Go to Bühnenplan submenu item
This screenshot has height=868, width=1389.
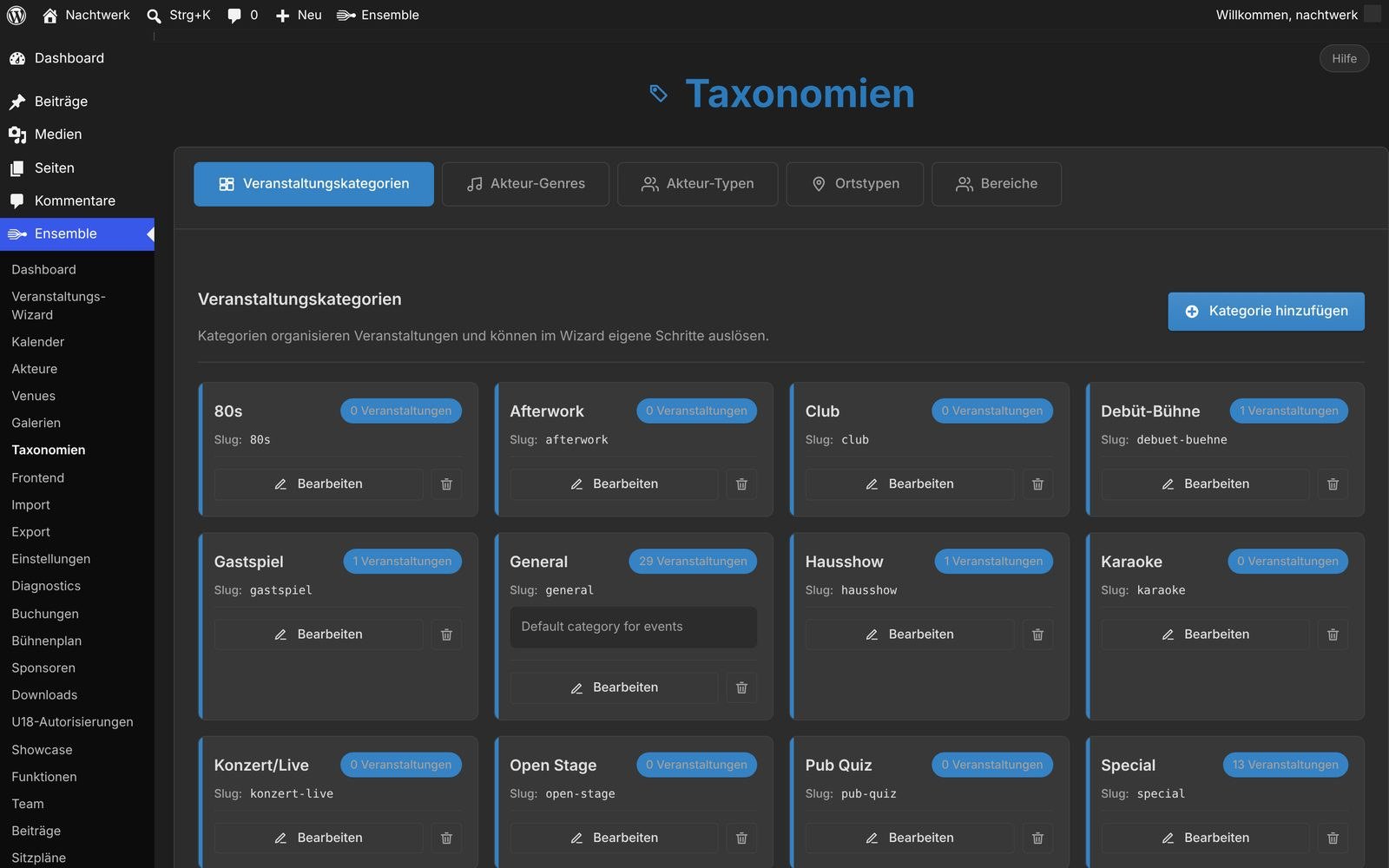(x=47, y=641)
